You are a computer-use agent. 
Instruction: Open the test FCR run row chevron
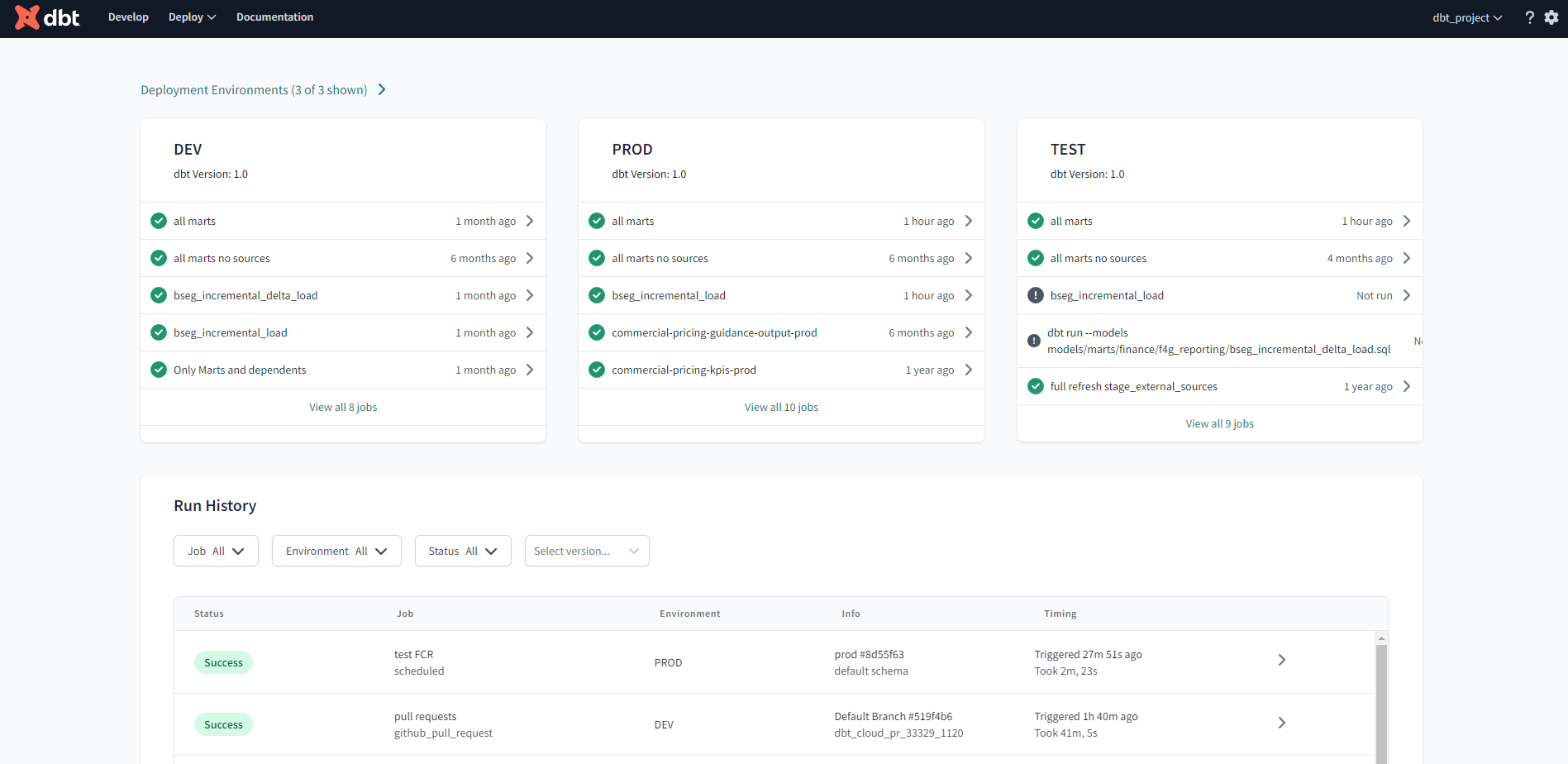[x=1281, y=660]
